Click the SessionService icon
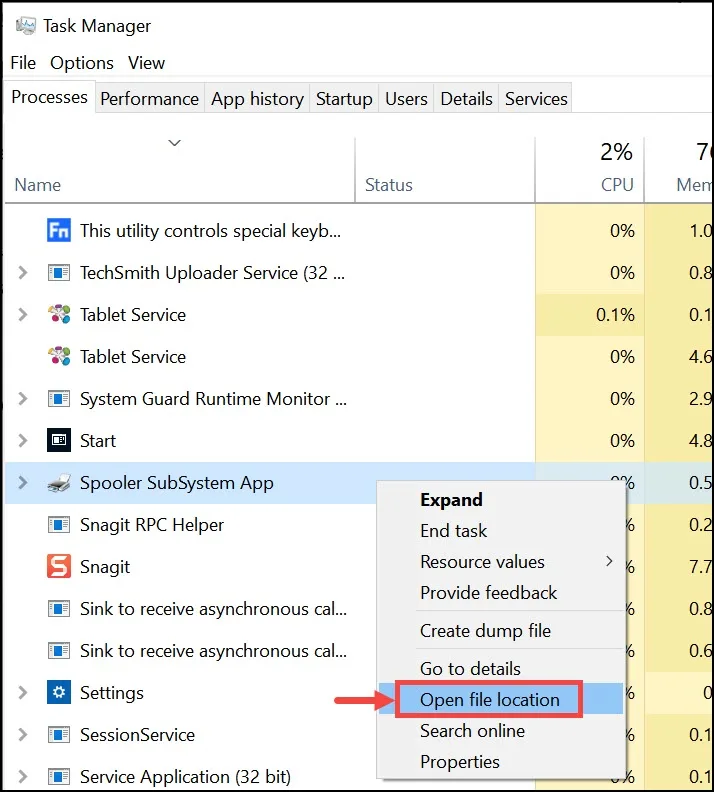The image size is (714, 792). pos(59,734)
